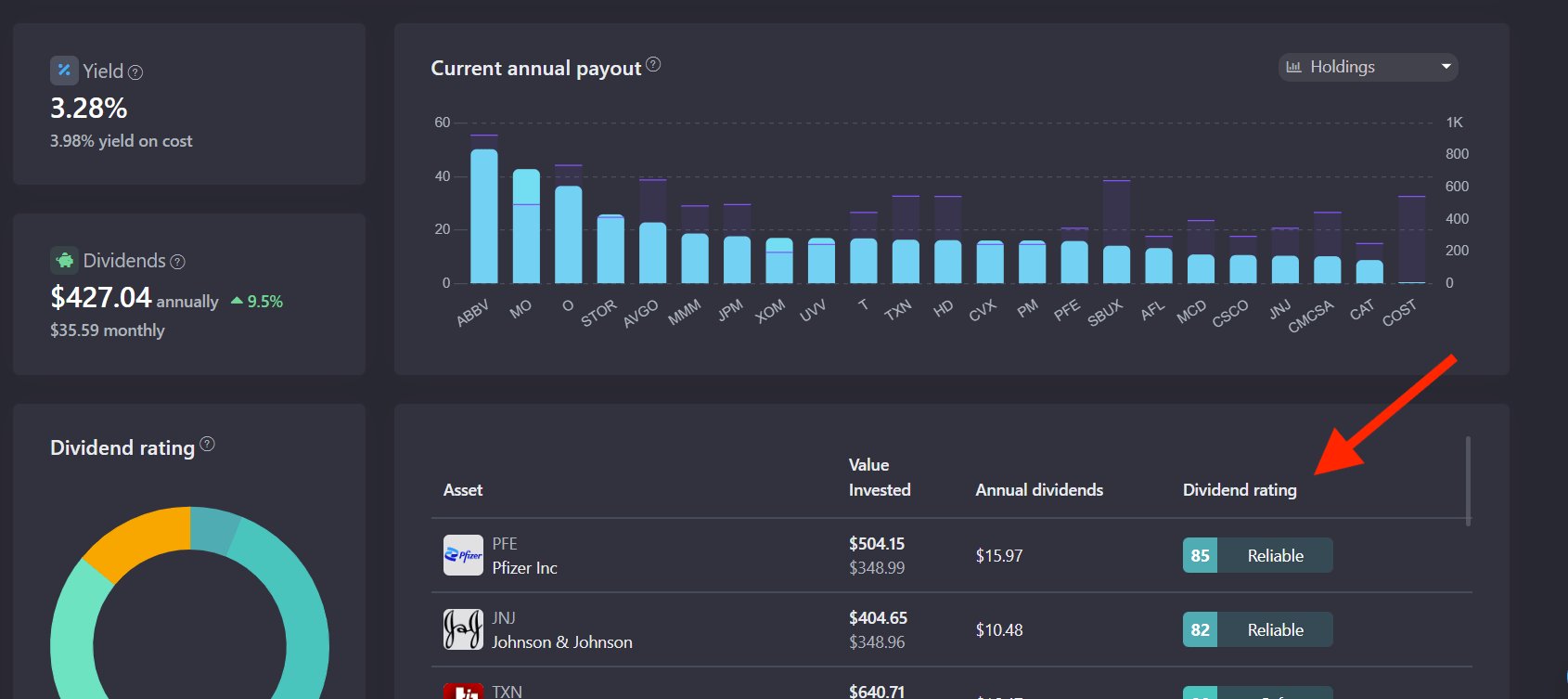This screenshot has height=699, width=1568.
Task: Click the XOM label on chart axis
Action: pyautogui.click(x=770, y=311)
